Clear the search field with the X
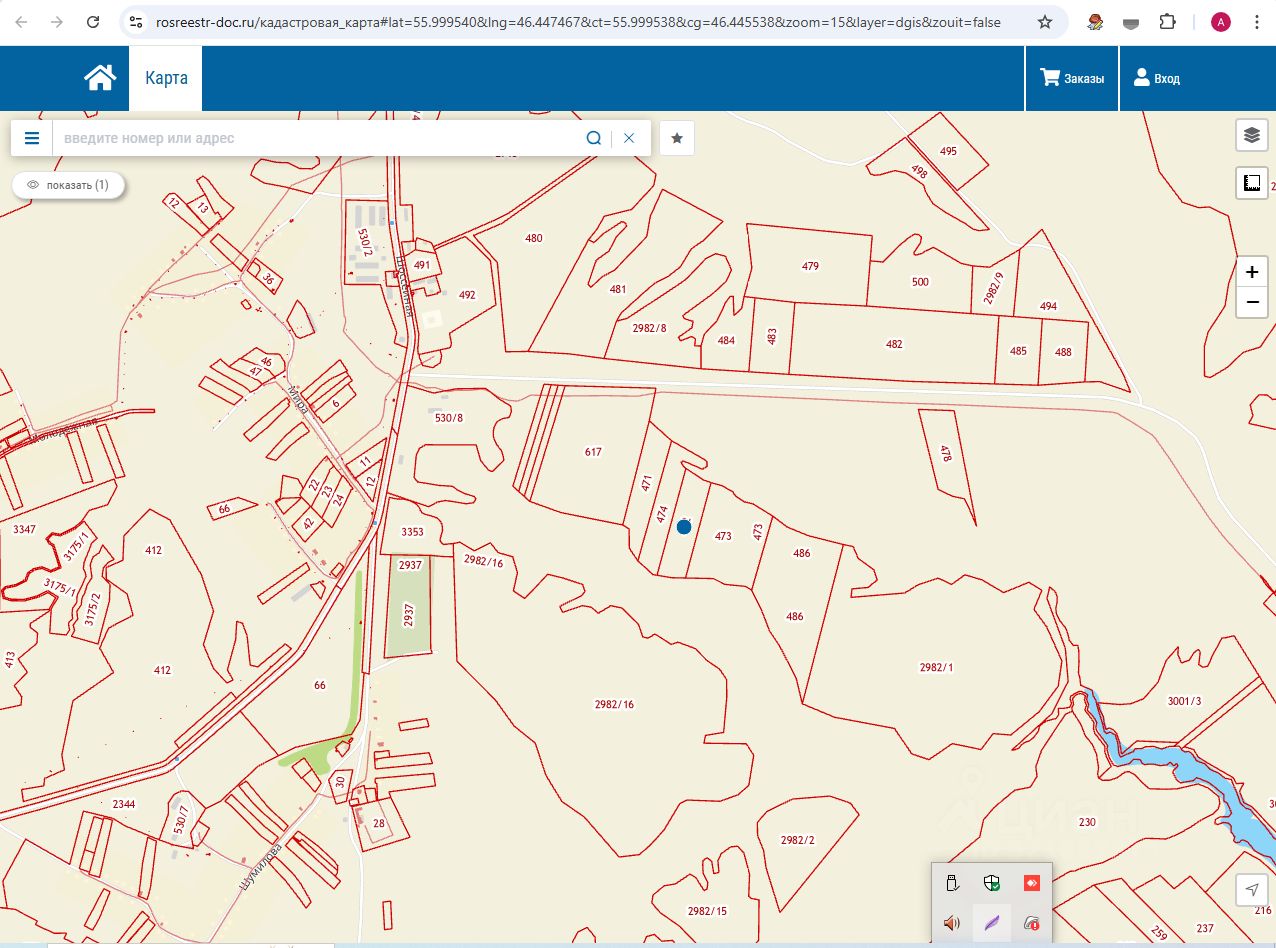This screenshot has height=948, width=1276. [629, 138]
